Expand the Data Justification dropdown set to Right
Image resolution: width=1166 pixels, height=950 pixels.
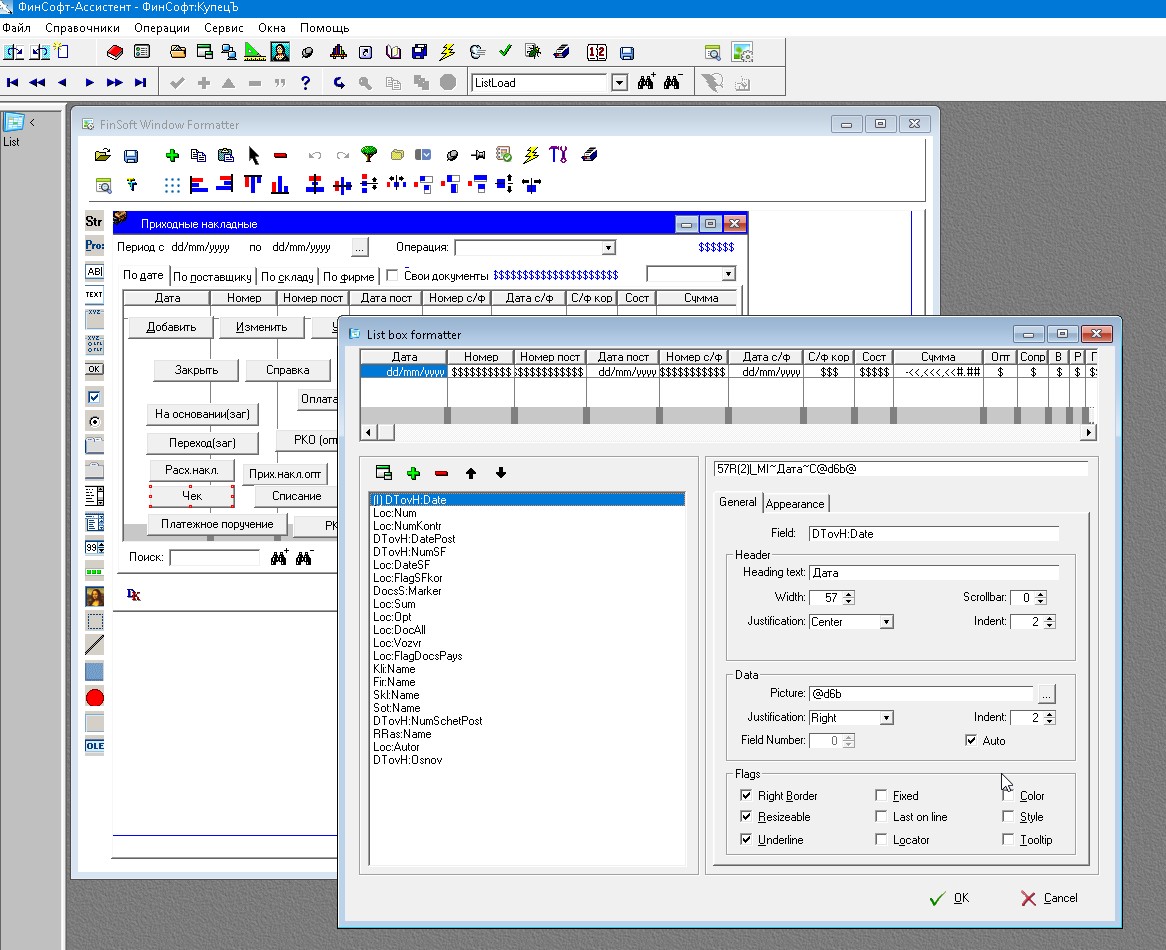click(886, 718)
